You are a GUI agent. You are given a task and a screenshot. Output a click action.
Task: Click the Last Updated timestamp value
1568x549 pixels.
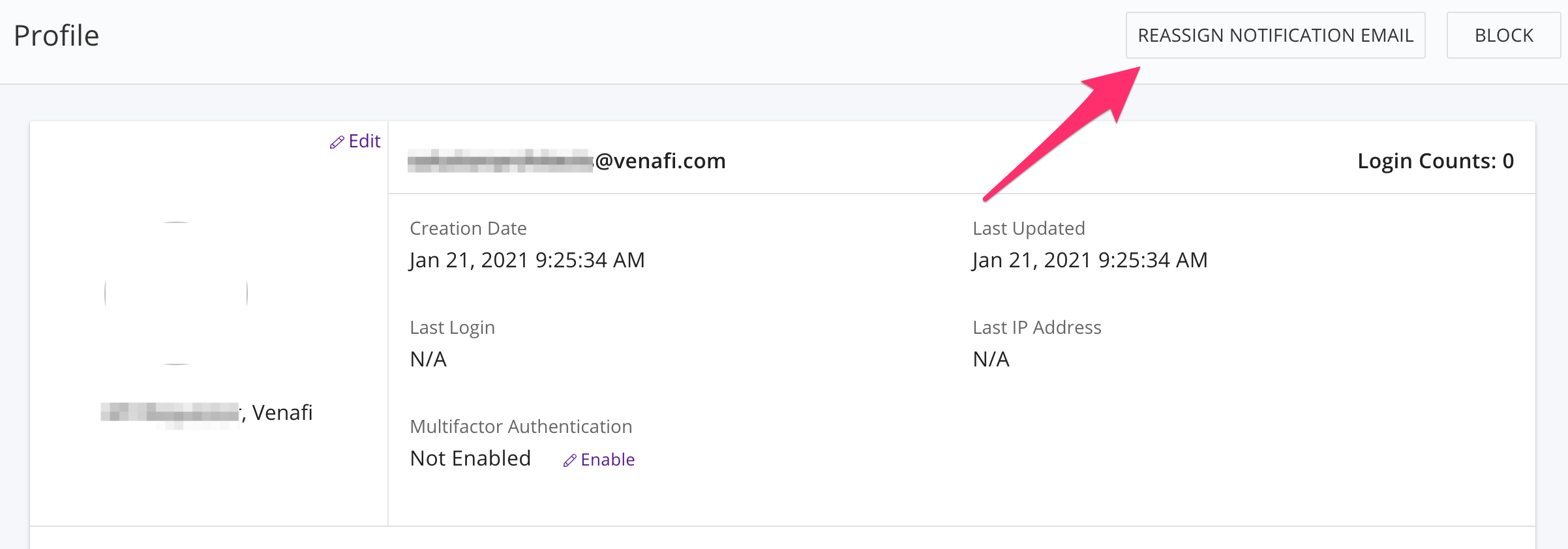pyautogui.click(x=1089, y=260)
